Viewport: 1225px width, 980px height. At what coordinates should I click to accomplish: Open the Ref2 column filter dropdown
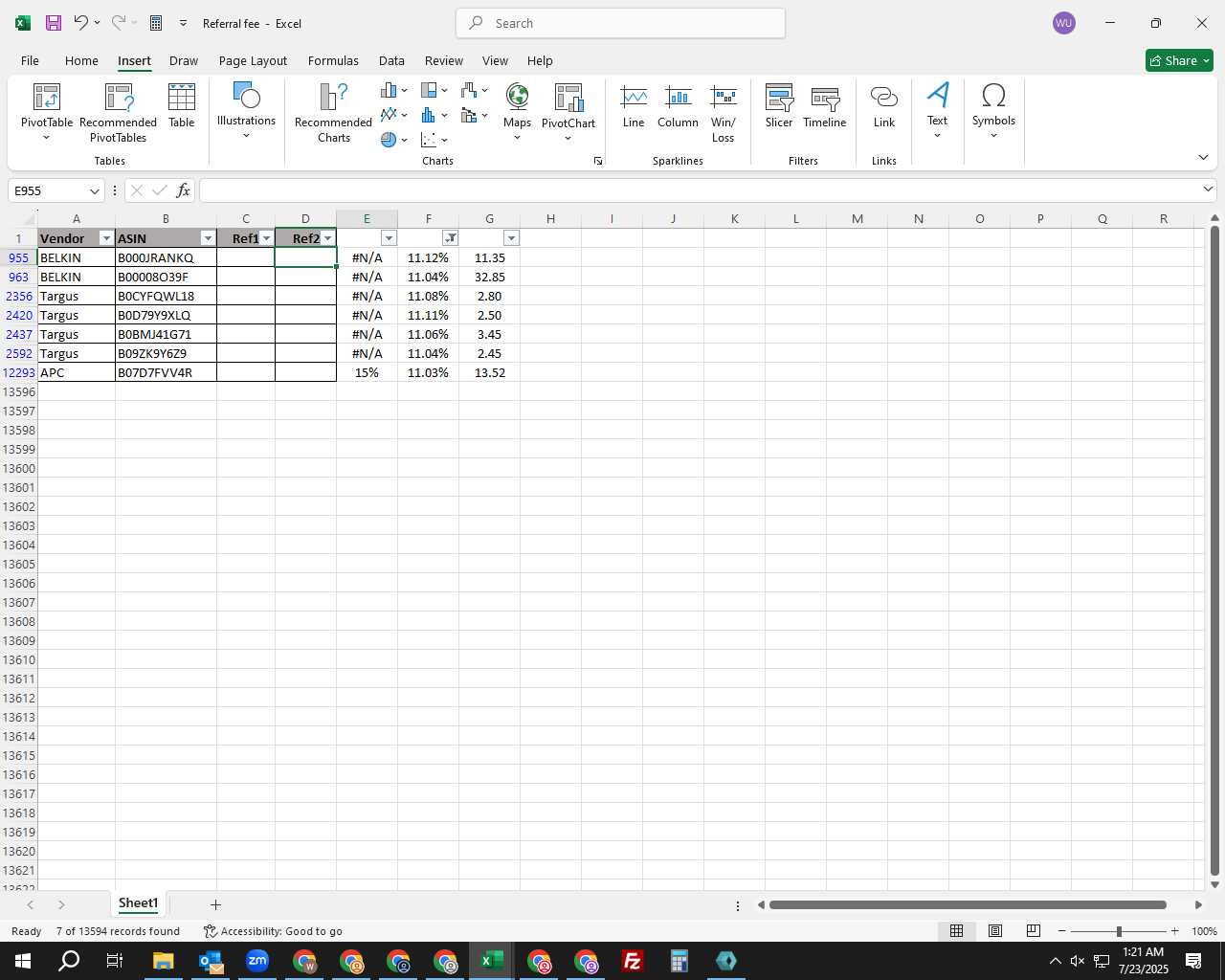[327, 238]
